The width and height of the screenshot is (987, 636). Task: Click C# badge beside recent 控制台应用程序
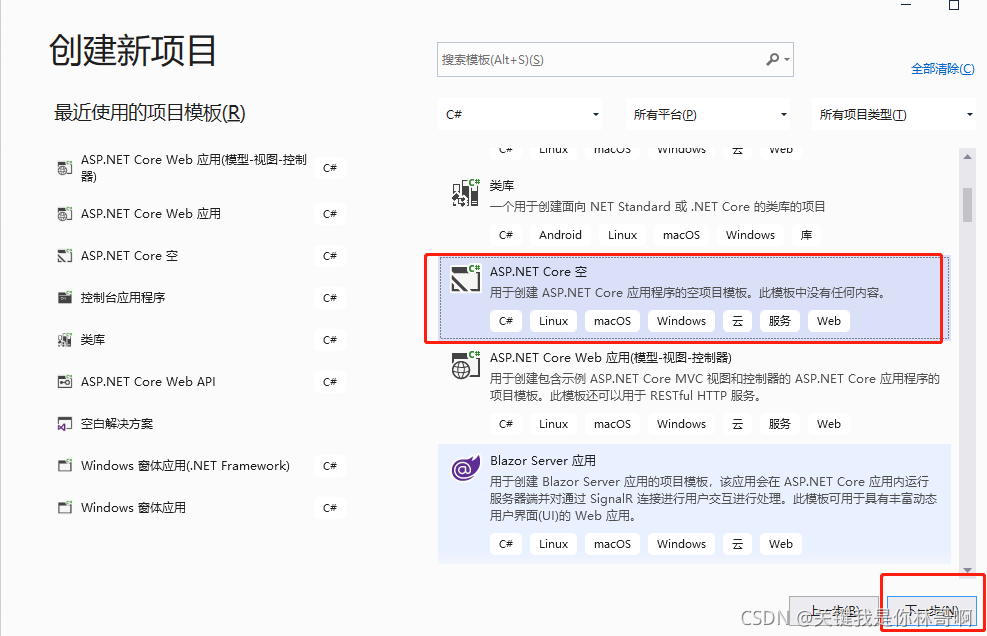[x=330, y=298]
